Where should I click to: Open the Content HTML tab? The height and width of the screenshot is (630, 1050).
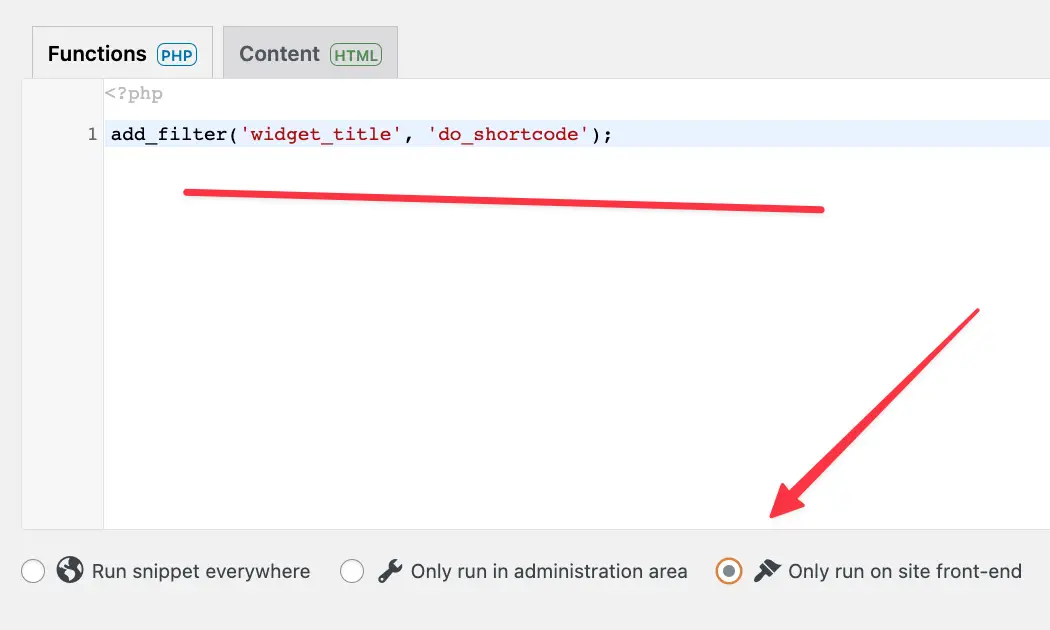pos(310,53)
